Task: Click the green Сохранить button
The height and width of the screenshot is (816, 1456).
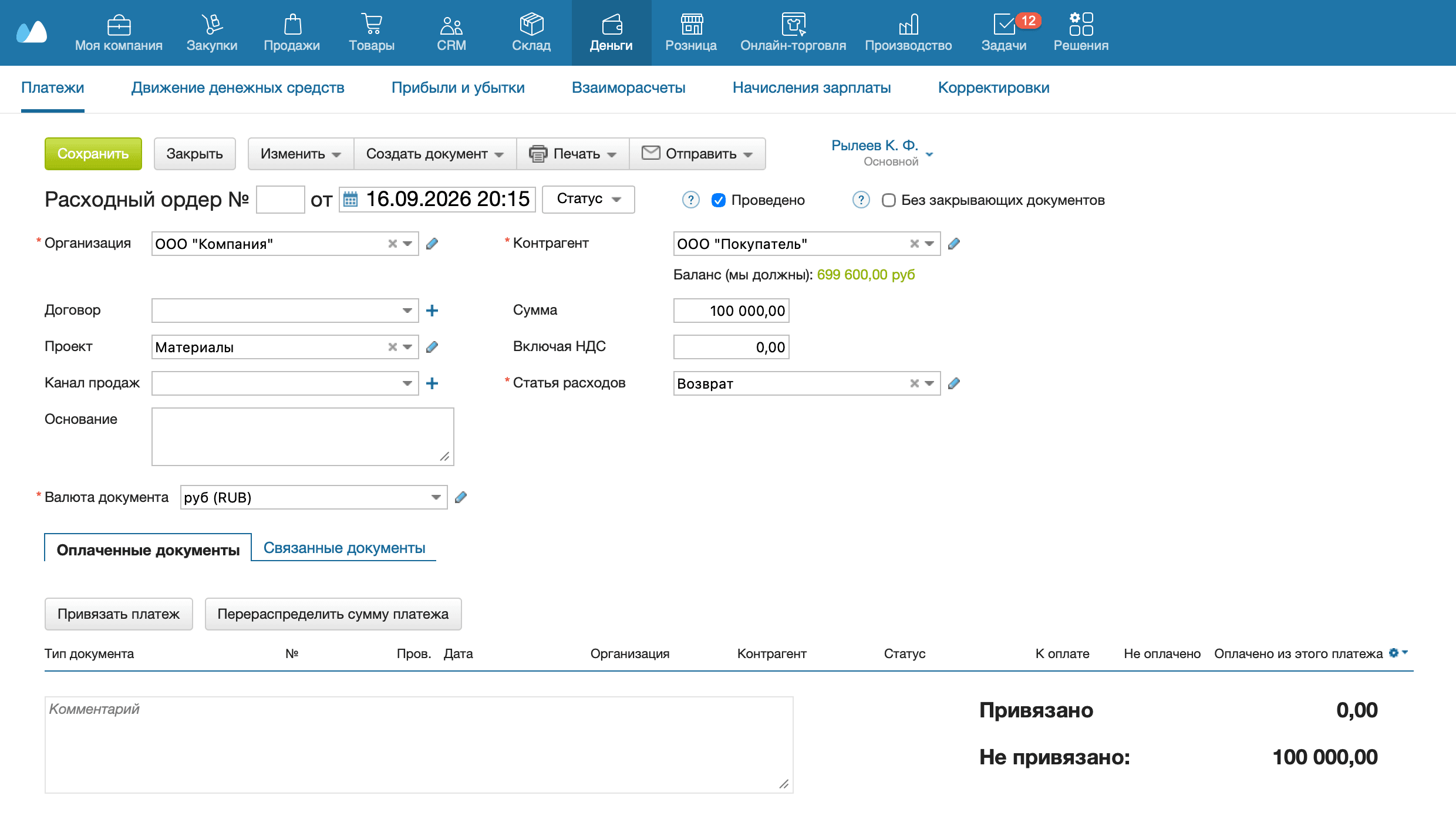Action: pyautogui.click(x=93, y=154)
